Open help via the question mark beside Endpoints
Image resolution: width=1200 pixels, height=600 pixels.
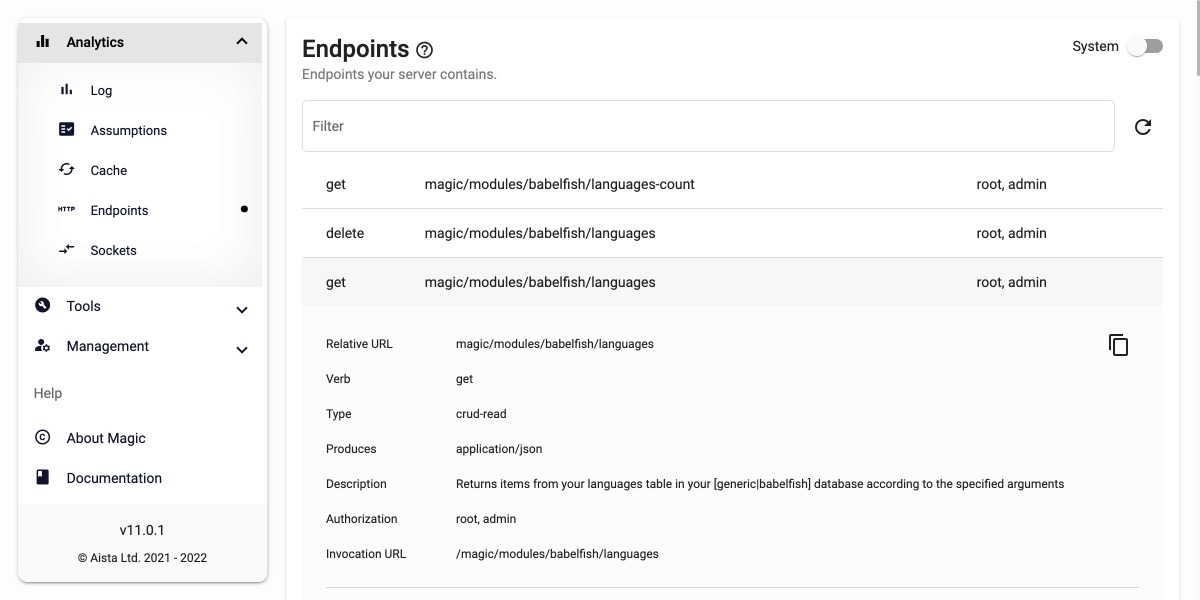pyautogui.click(x=425, y=50)
